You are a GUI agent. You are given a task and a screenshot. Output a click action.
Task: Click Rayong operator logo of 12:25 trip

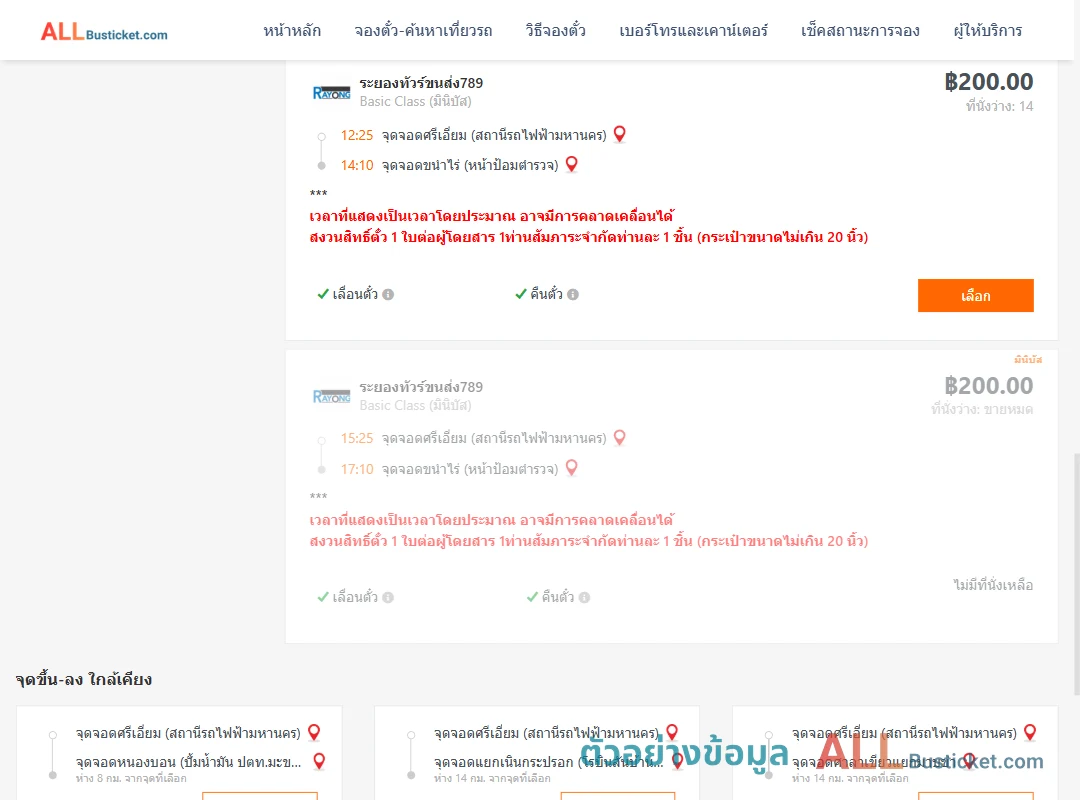coord(331,93)
